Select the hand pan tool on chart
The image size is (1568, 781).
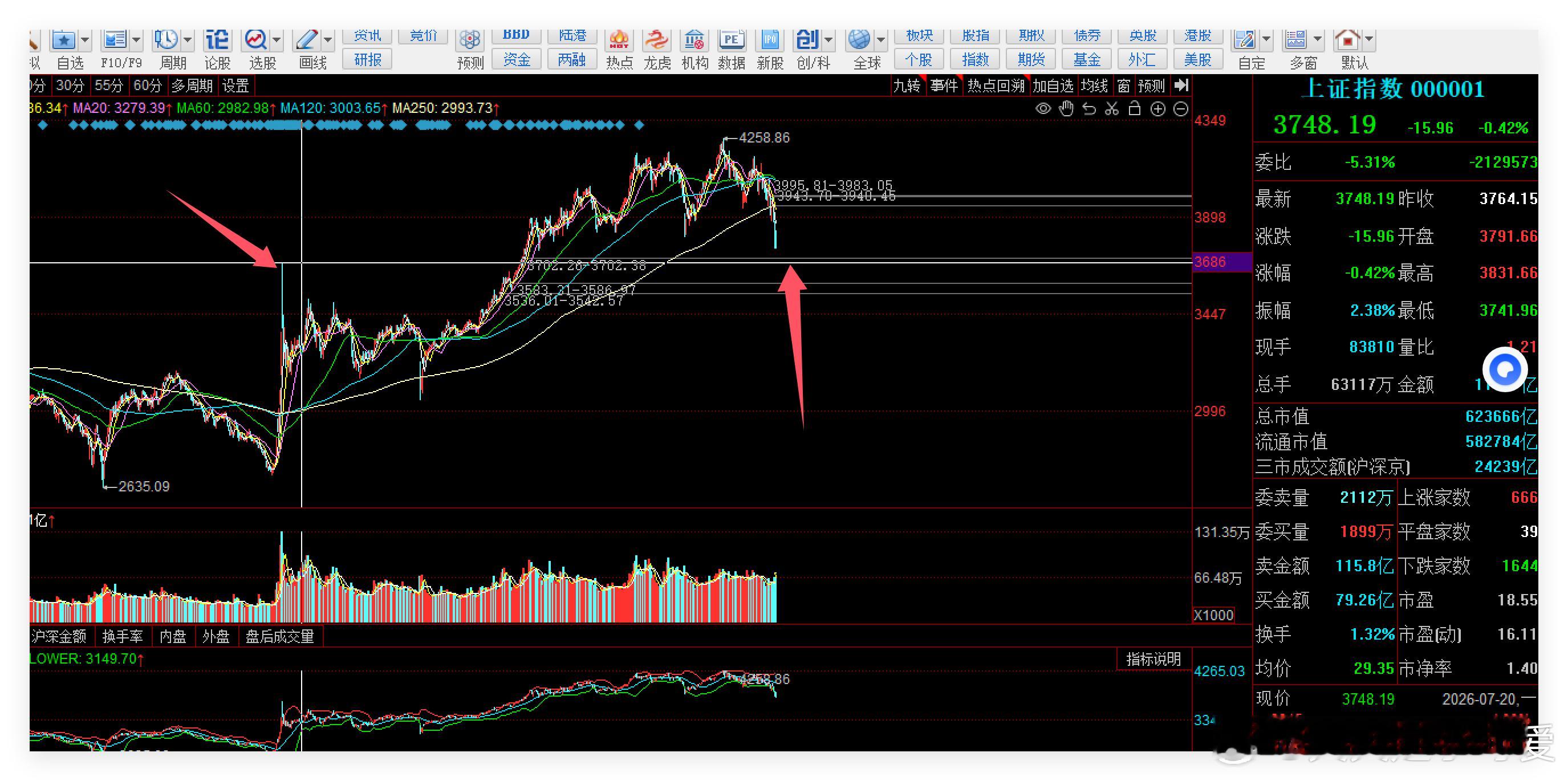tap(1066, 109)
